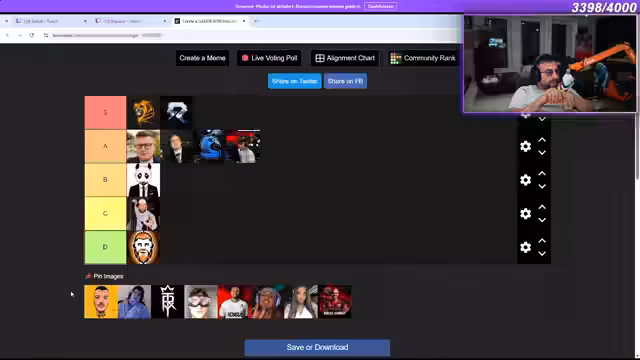This screenshot has height=360, width=640.
Task: Click the Share on Twitter button
Action: click(295, 81)
